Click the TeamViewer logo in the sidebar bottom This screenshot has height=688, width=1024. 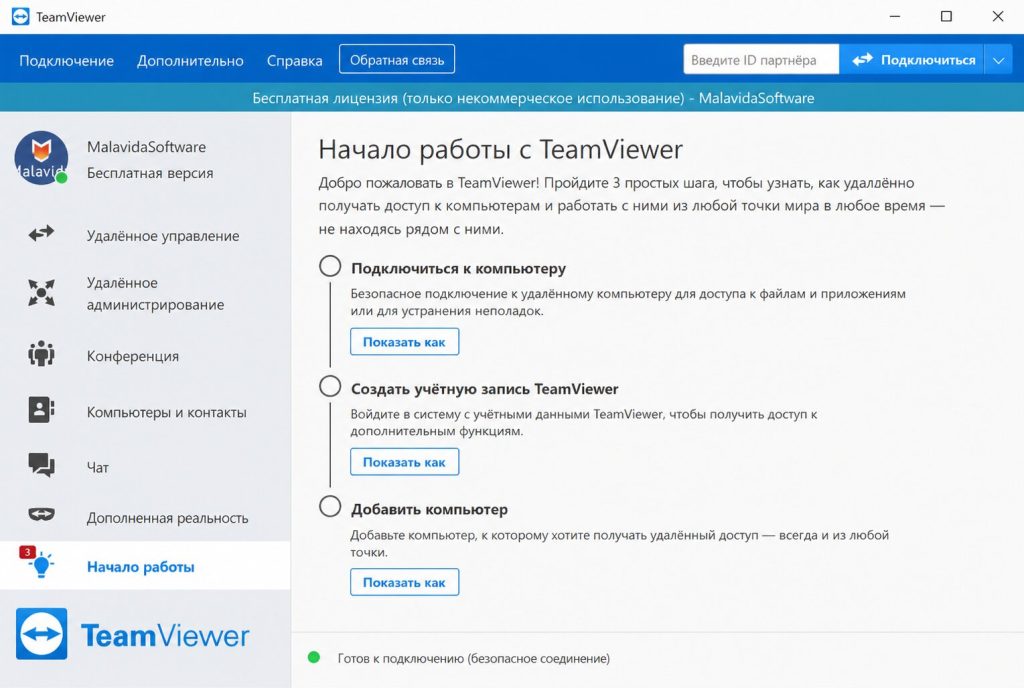point(133,634)
